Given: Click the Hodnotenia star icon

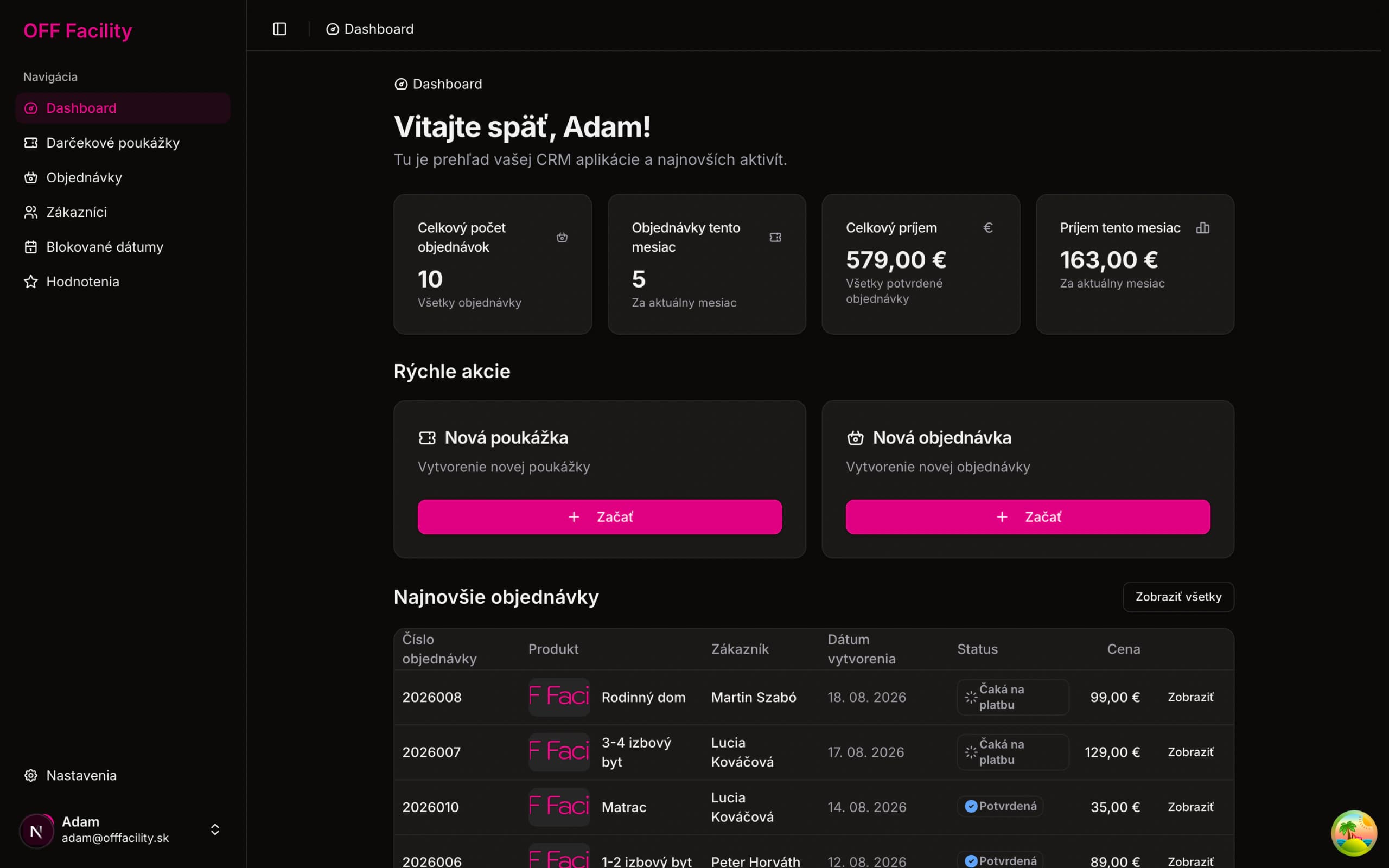Looking at the screenshot, I should pyautogui.click(x=31, y=282).
